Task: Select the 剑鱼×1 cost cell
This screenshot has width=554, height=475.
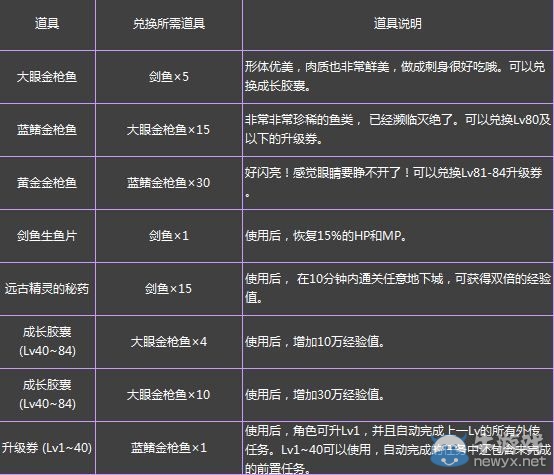Action: 169,236
